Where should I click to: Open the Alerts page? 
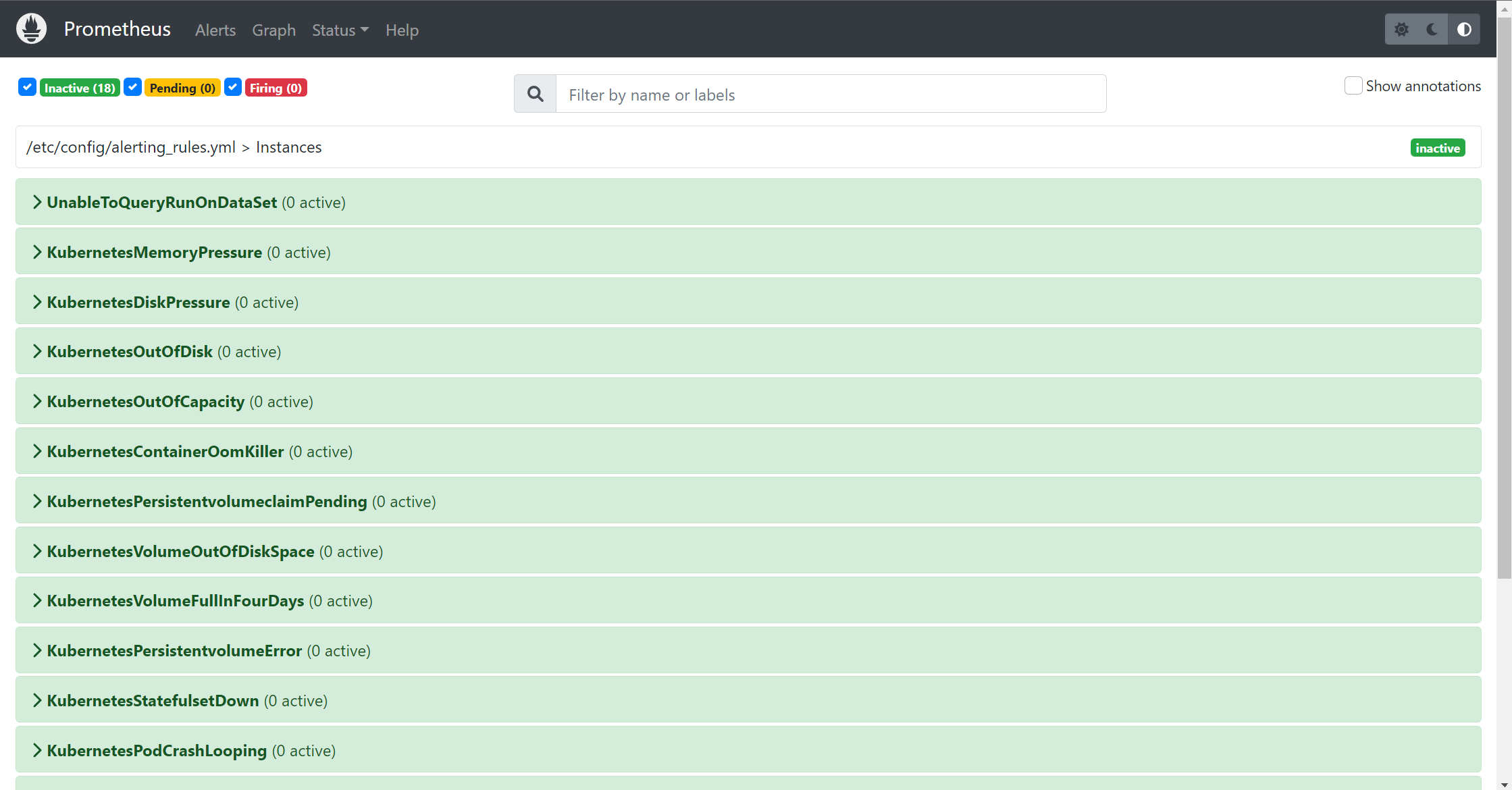(x=215, y=30)
